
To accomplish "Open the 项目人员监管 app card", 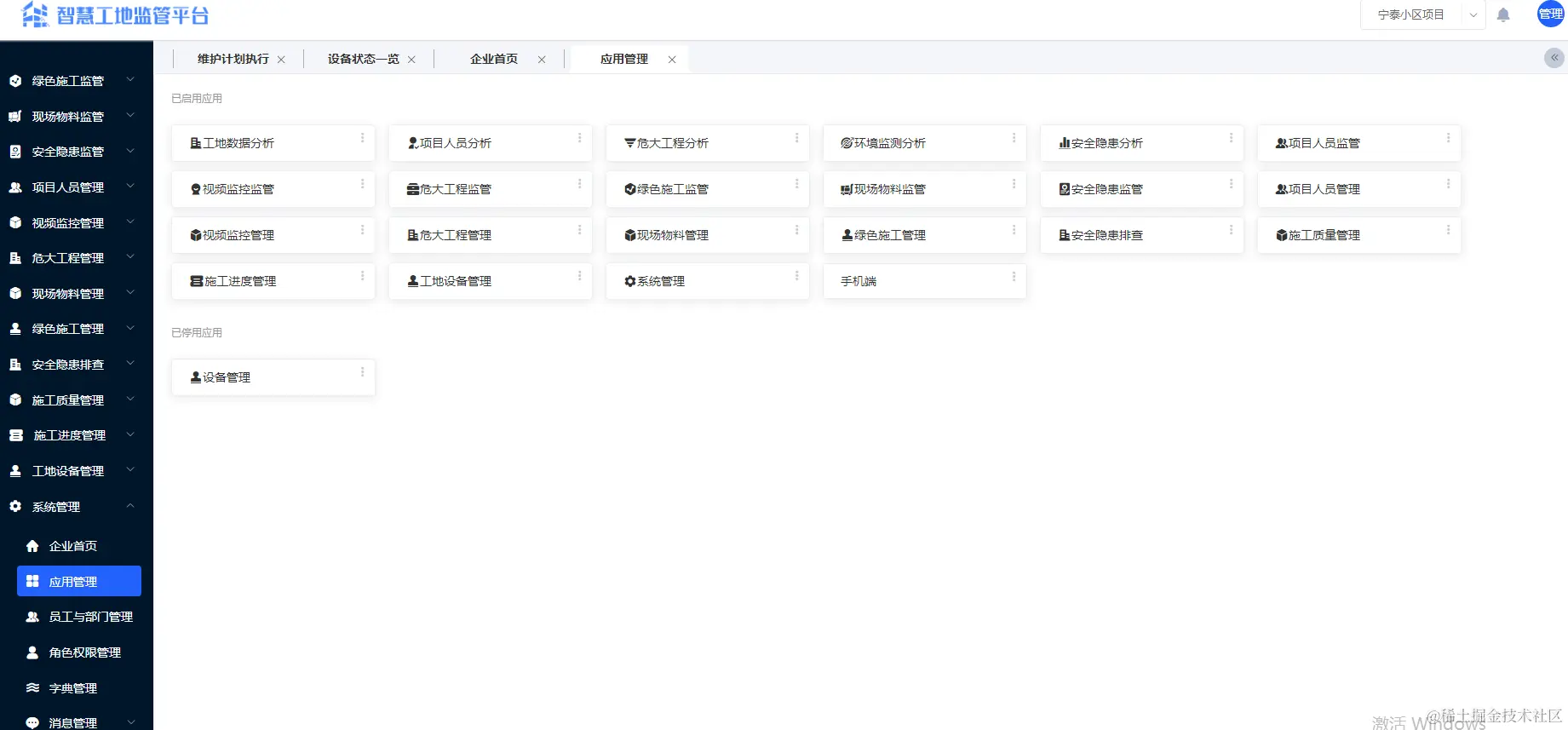I will 1359,143.
